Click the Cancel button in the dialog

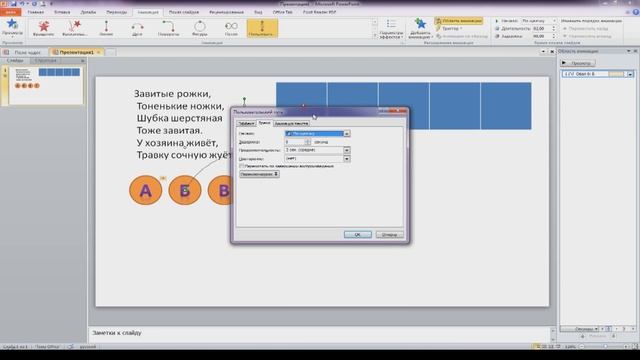coord(389,235)
